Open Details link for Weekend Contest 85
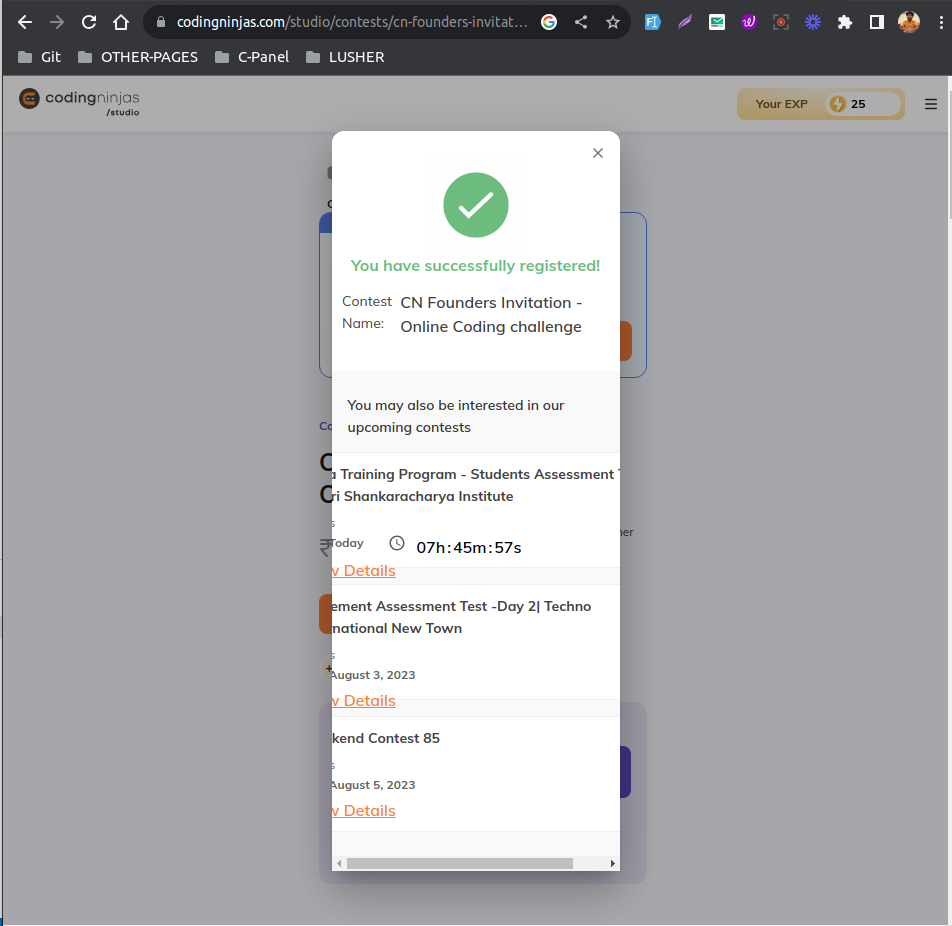Image resolution: width=952 pixels, height=926 pixels. pyautogui.click(x=364, y=811)
